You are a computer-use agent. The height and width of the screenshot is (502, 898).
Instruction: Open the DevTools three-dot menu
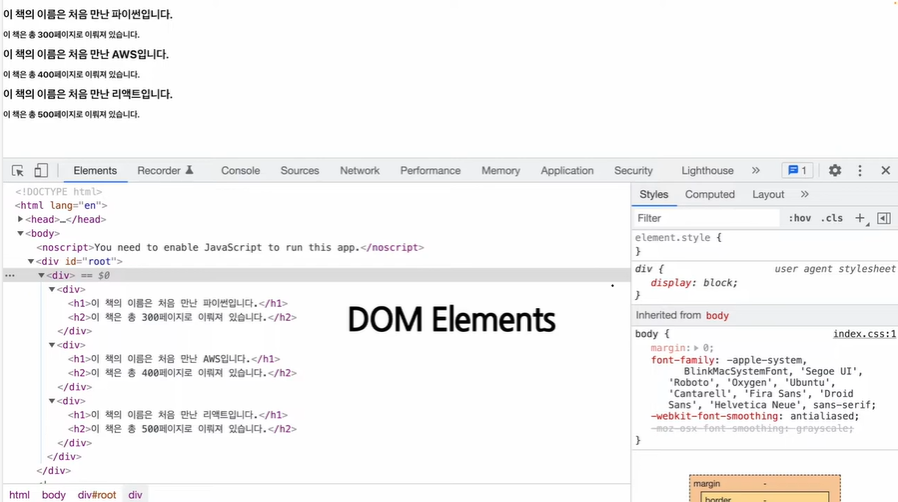point(860,171)
